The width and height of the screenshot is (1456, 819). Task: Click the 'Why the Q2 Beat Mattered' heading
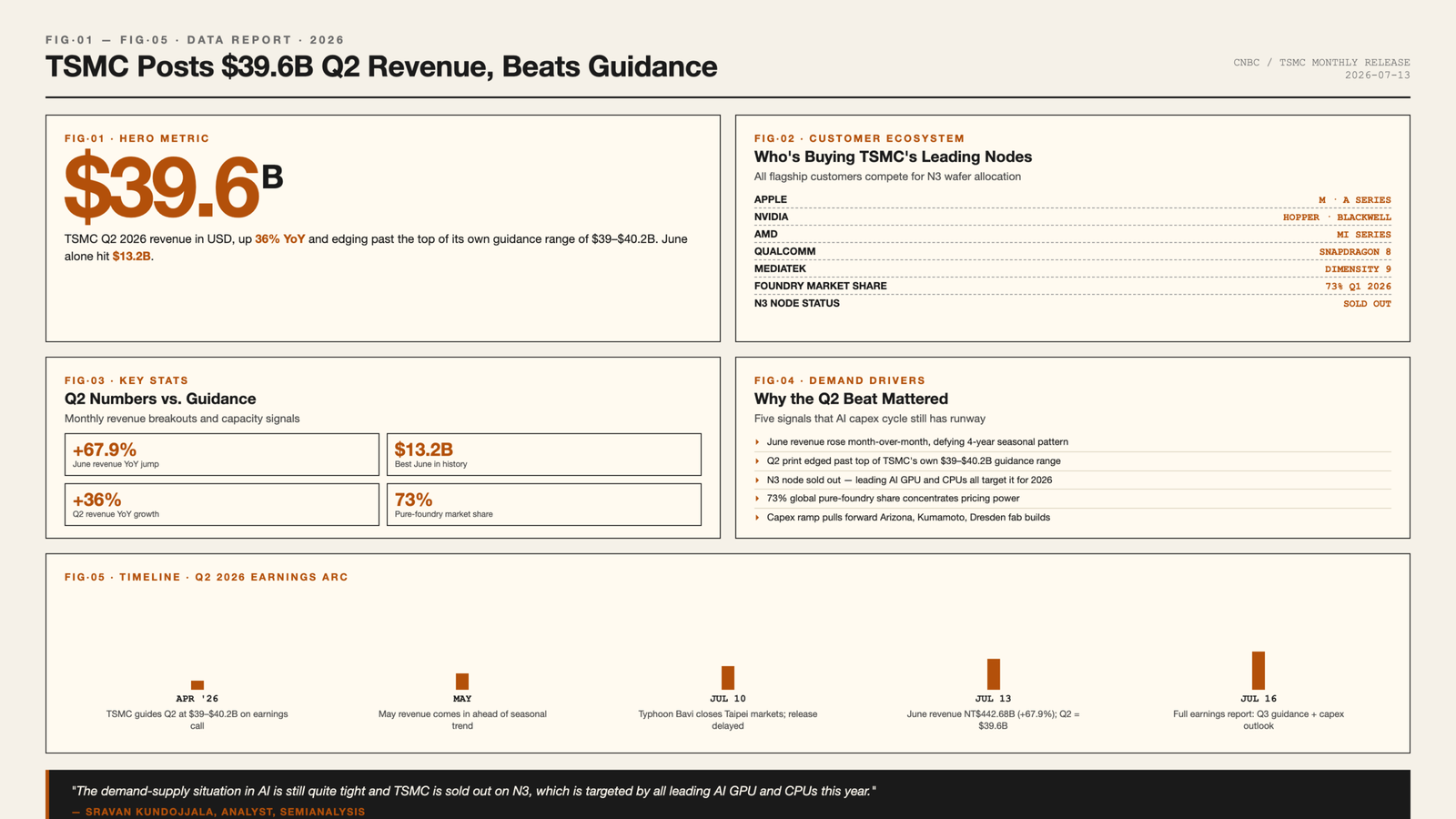[x=851, y=399]
